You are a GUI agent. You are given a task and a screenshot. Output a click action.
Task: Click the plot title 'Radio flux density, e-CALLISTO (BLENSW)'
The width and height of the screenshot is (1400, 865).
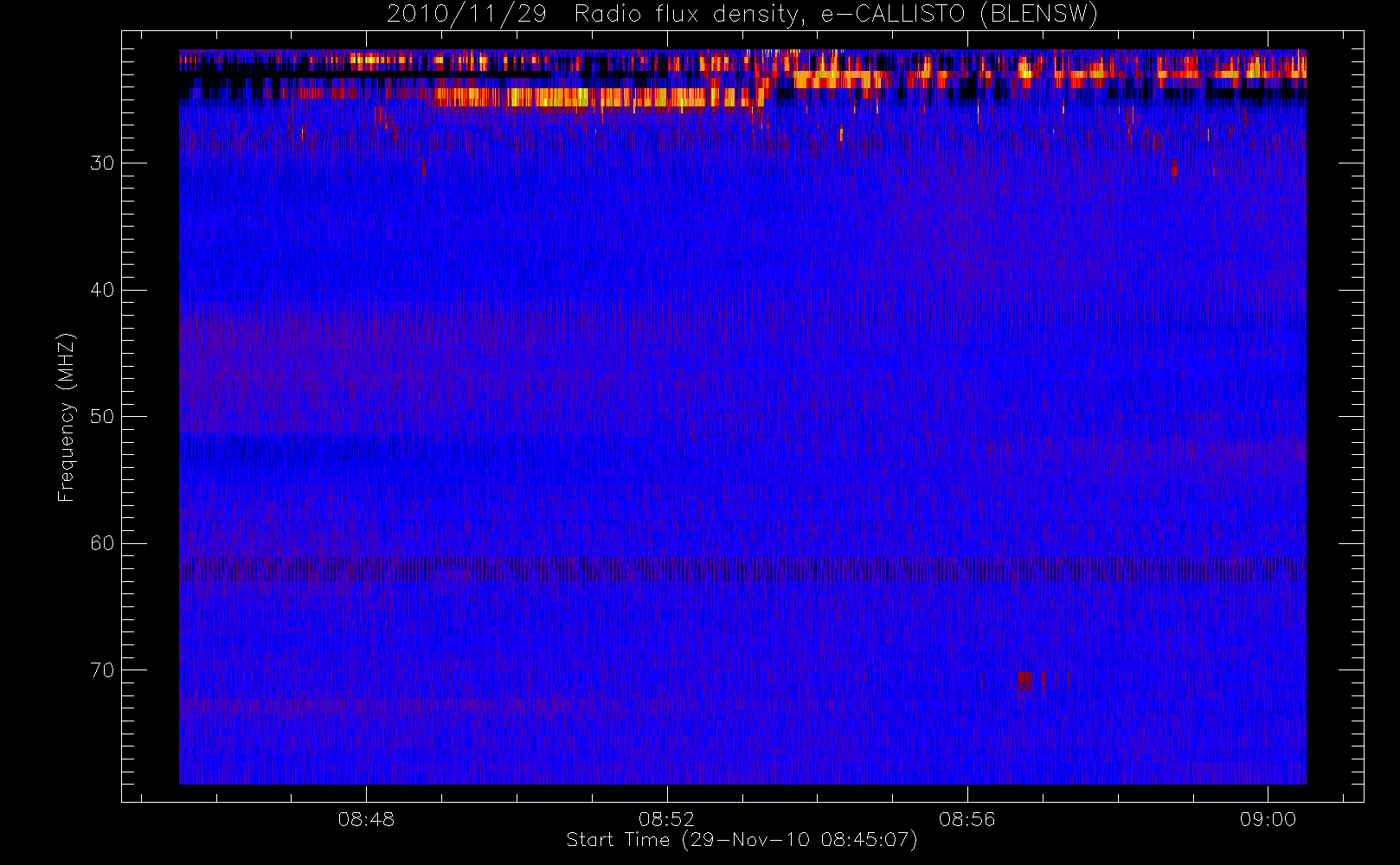click(x=836, y=15)
